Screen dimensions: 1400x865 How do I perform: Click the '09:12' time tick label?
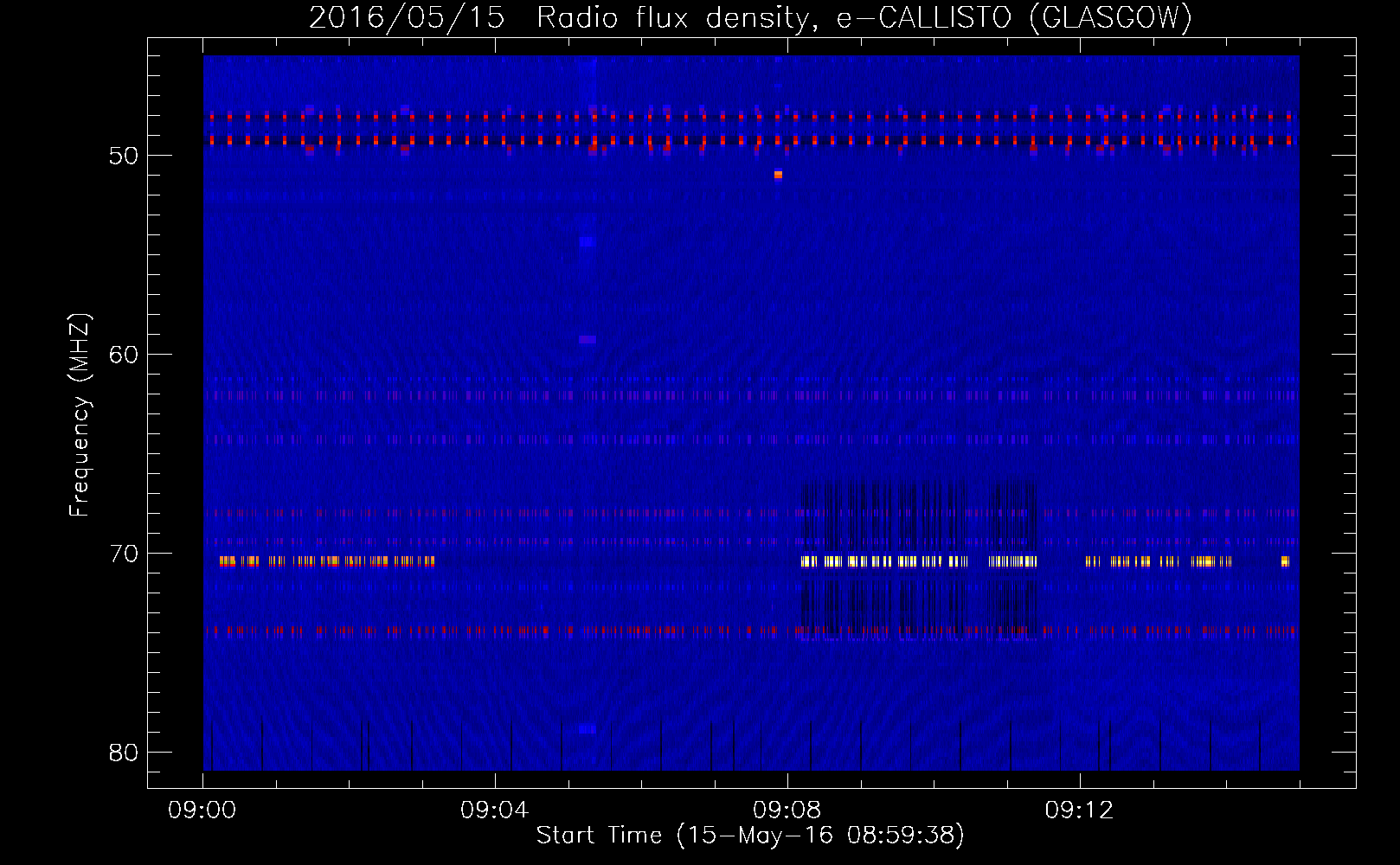point(1080,811)
